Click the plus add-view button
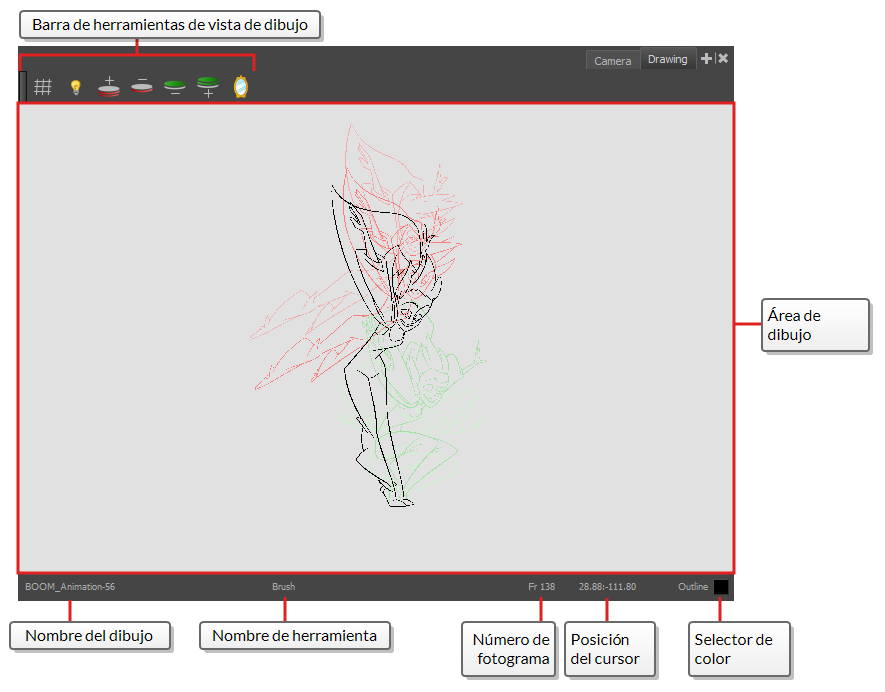The height and width of the screenshot is (692, 885). 706,58
